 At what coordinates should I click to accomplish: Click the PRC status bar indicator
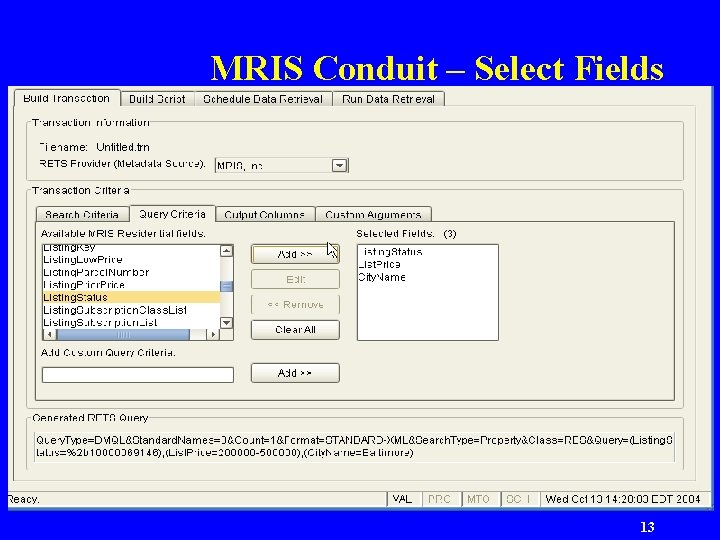point(439,499)
